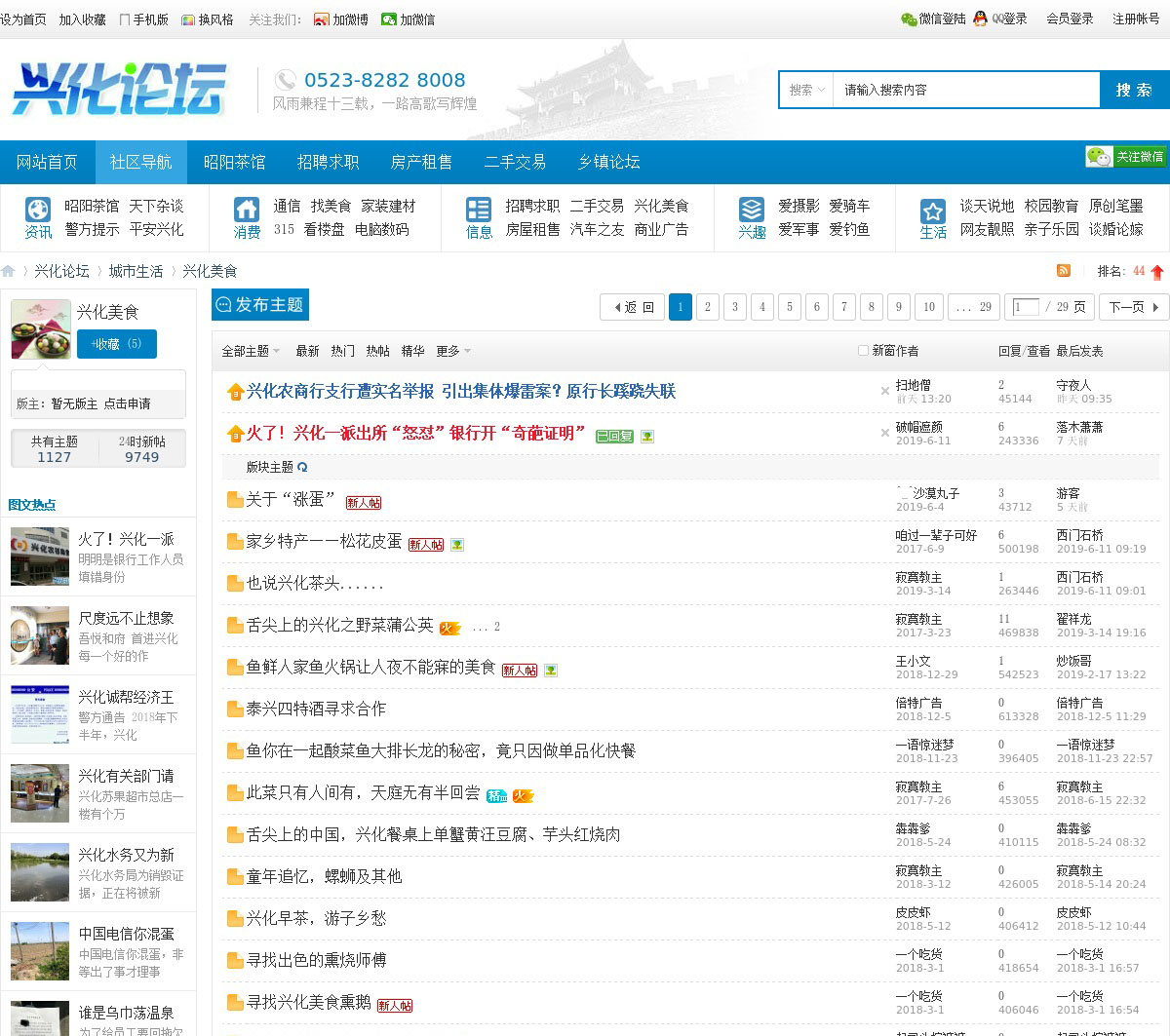The height and width of the screenshot is (1036, 1170).
Task: Click the 消费 house category icon
Action: point(247,210)
